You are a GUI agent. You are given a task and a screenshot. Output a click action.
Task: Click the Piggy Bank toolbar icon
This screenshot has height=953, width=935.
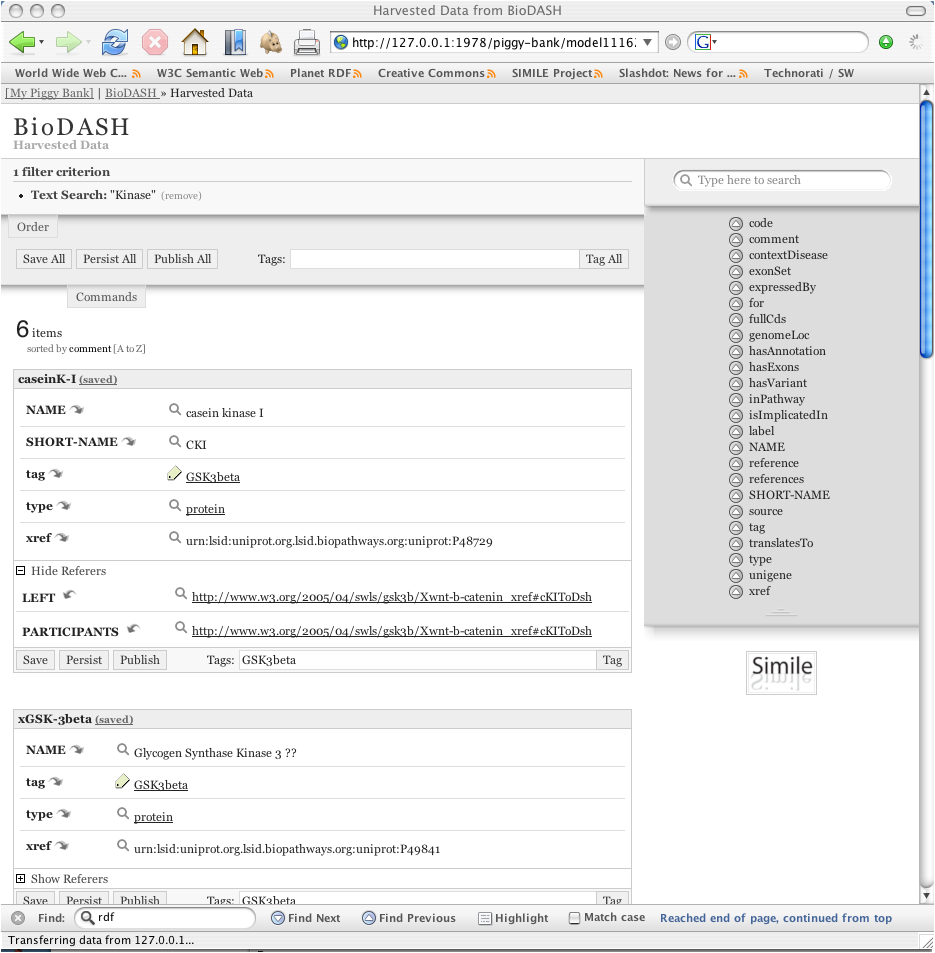270,42
